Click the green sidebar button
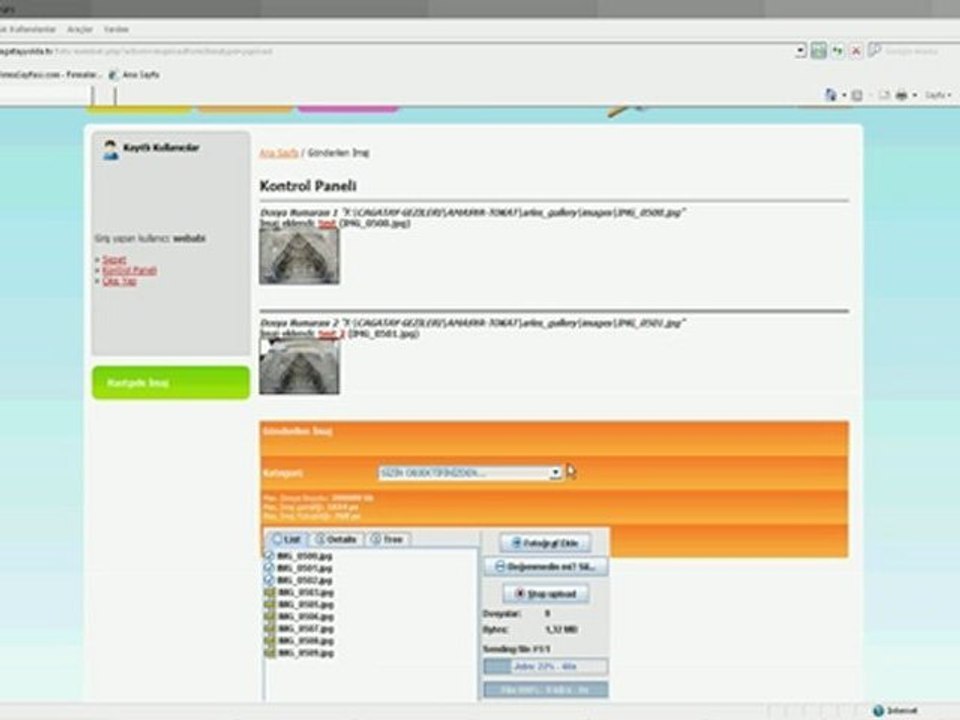960x720 pixels. (171, 383)
